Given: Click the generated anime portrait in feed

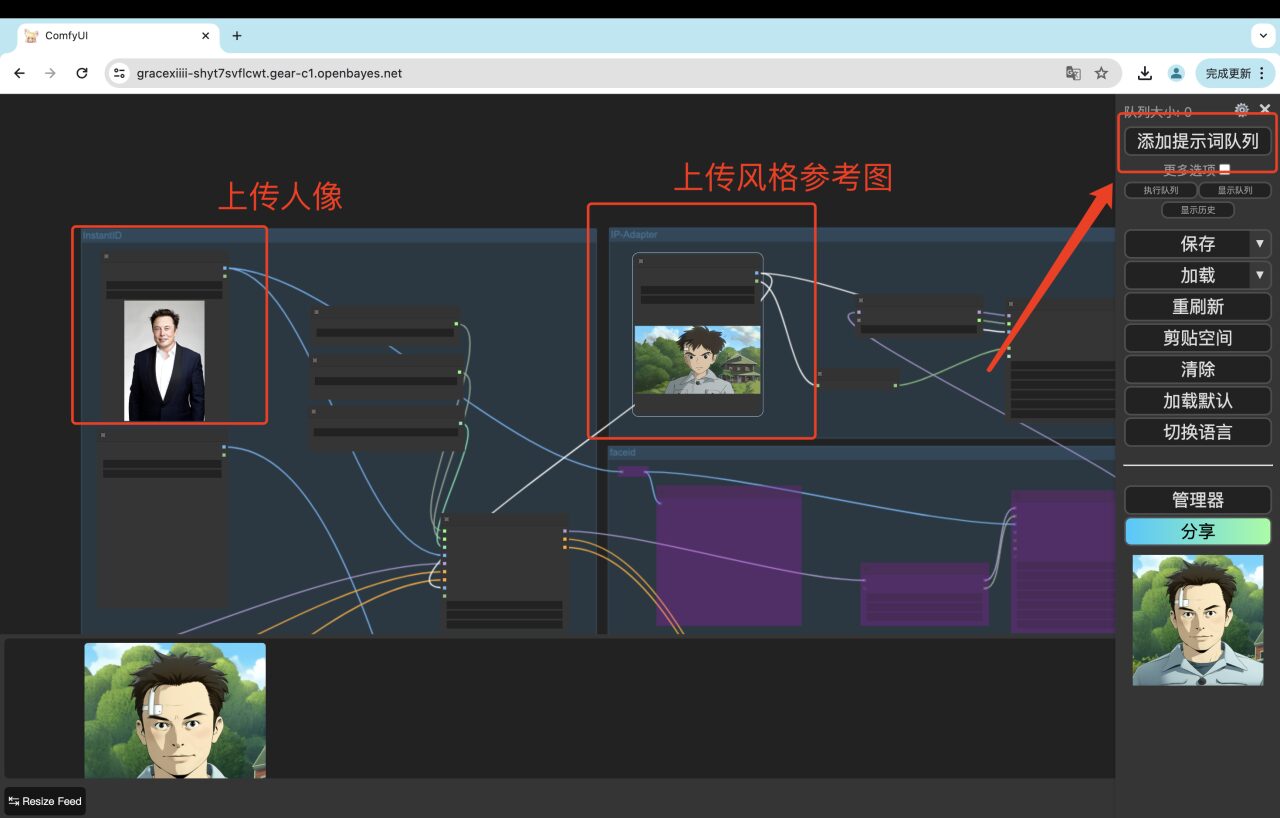Looking at the screenshot, I should click(175, 710).
